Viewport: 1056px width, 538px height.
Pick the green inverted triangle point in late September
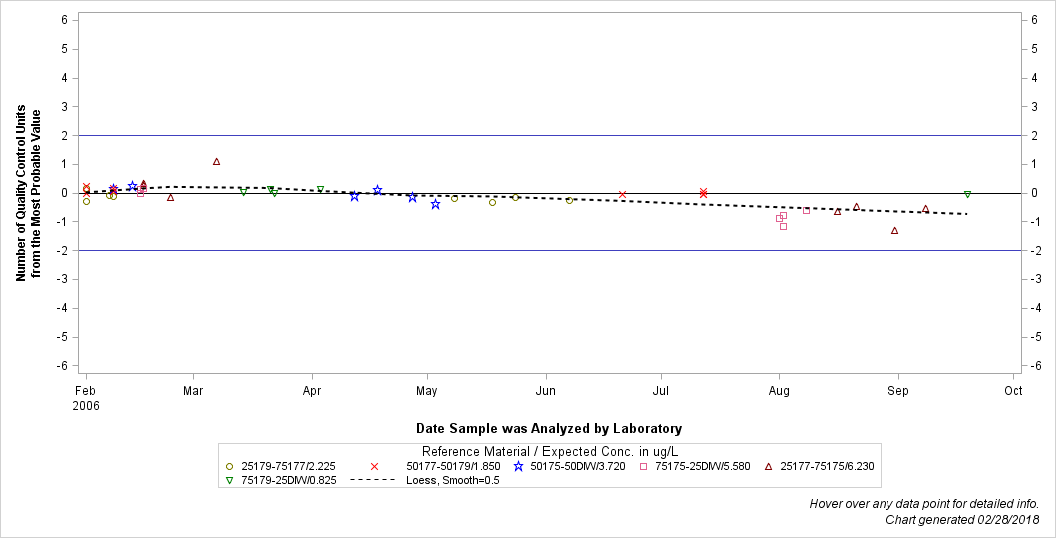point(967,194)
